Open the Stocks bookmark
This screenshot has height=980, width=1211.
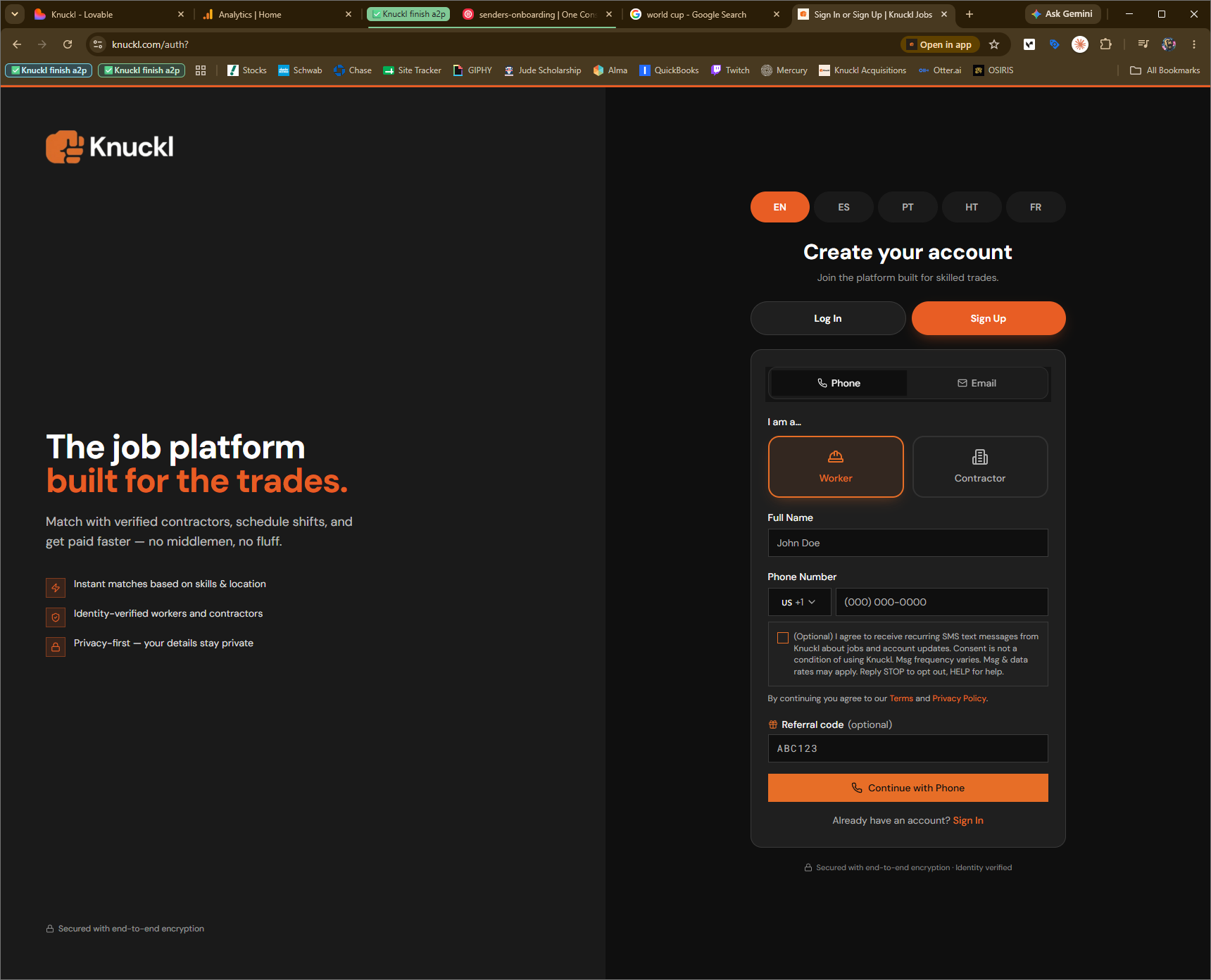[x=247, y=70]
